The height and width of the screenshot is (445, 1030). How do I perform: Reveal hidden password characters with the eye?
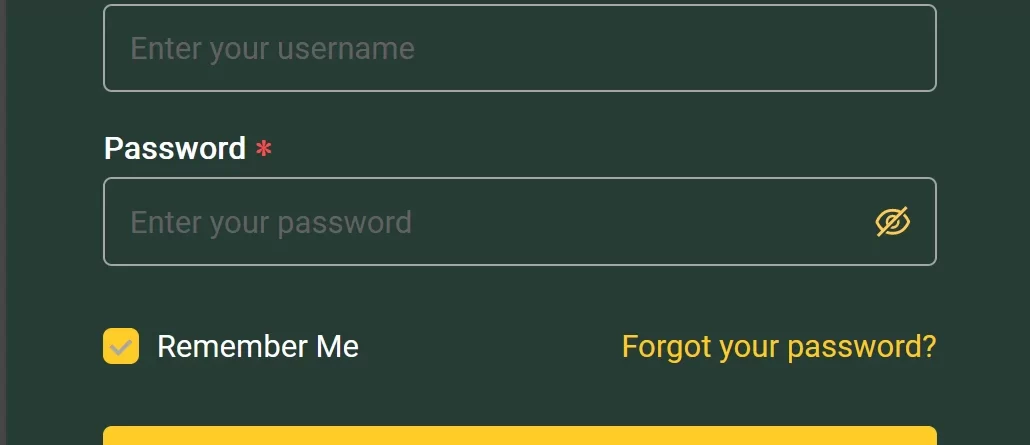tap(892, 222)
